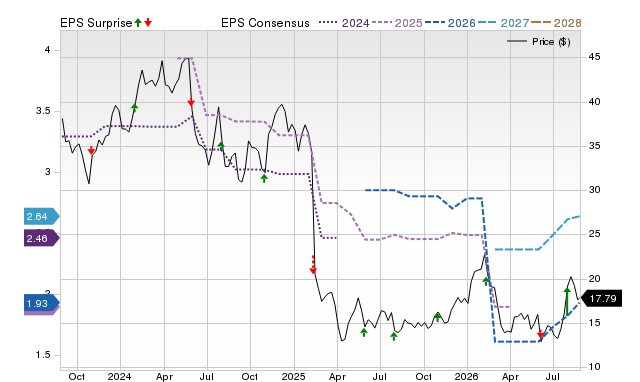Screen dimensions: 640x382
Task: Toggle the 2026 consensus series in the legend
Action: point(450,23)
